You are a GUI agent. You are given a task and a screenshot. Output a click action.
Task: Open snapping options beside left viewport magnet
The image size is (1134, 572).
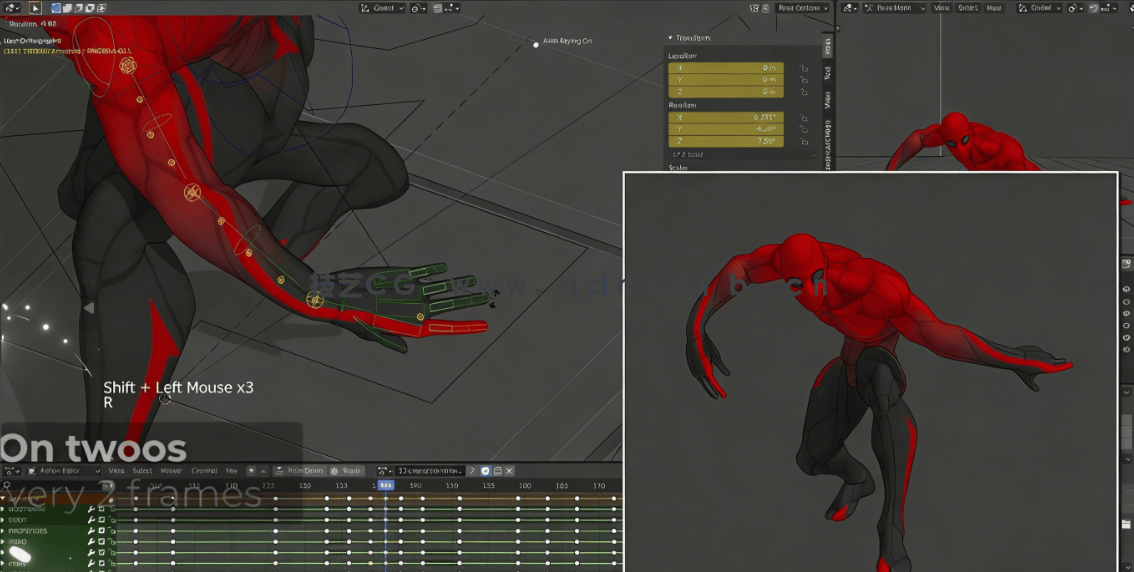(452, 8)
